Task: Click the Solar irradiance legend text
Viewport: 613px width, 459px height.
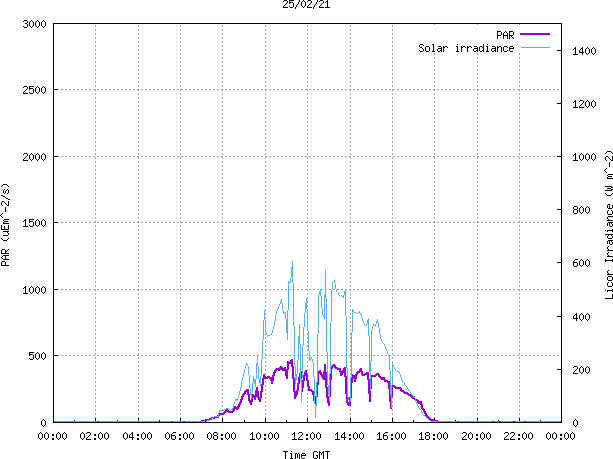Action: coord(466,48)
